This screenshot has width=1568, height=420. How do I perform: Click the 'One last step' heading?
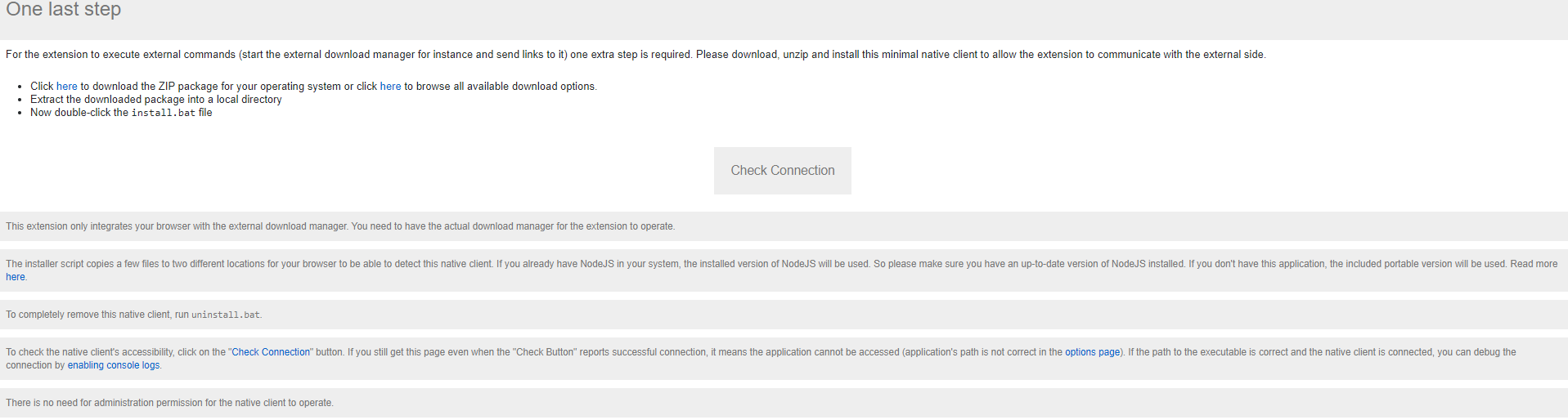64,10
